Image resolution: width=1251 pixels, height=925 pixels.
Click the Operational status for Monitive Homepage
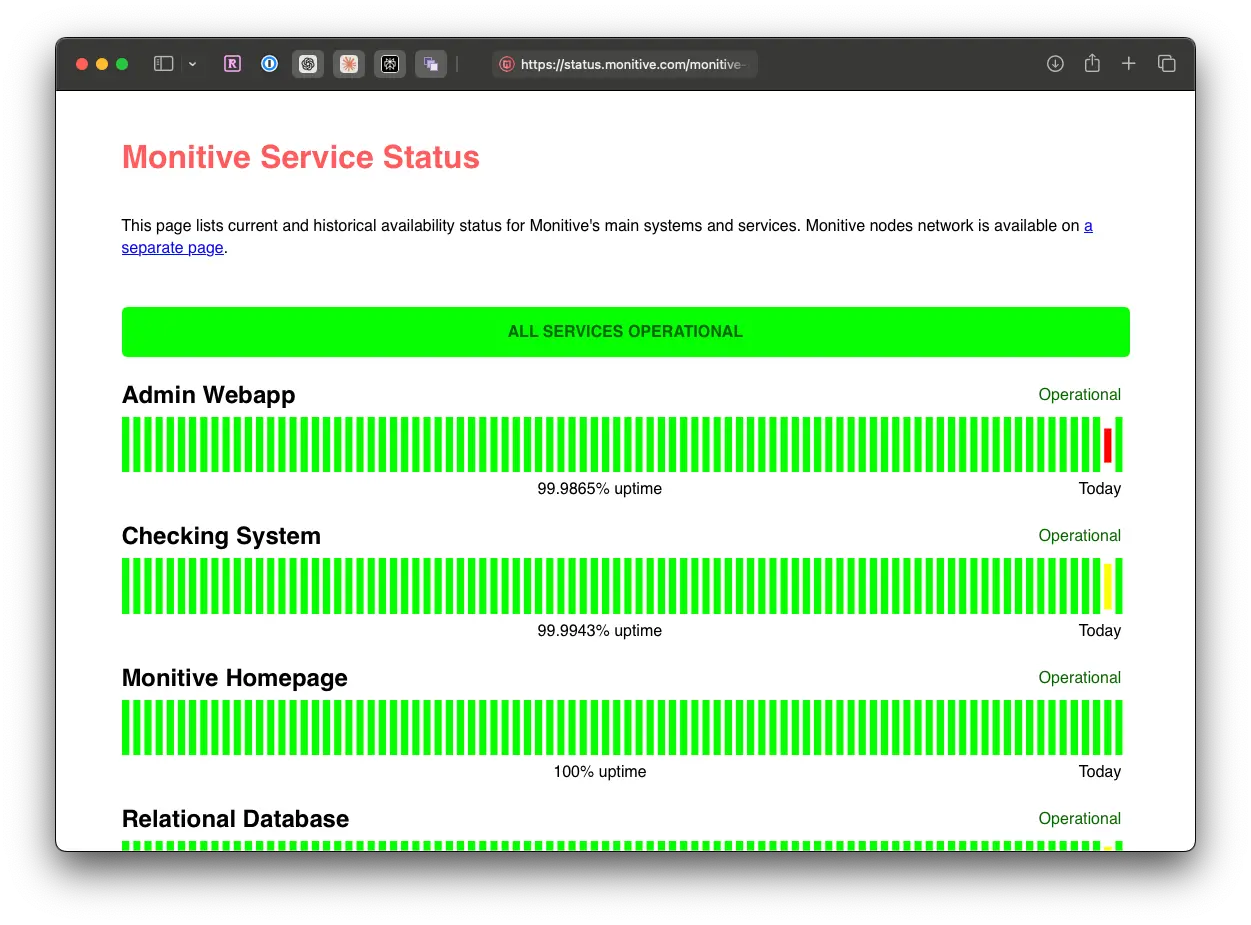[x=1079, y=677]
